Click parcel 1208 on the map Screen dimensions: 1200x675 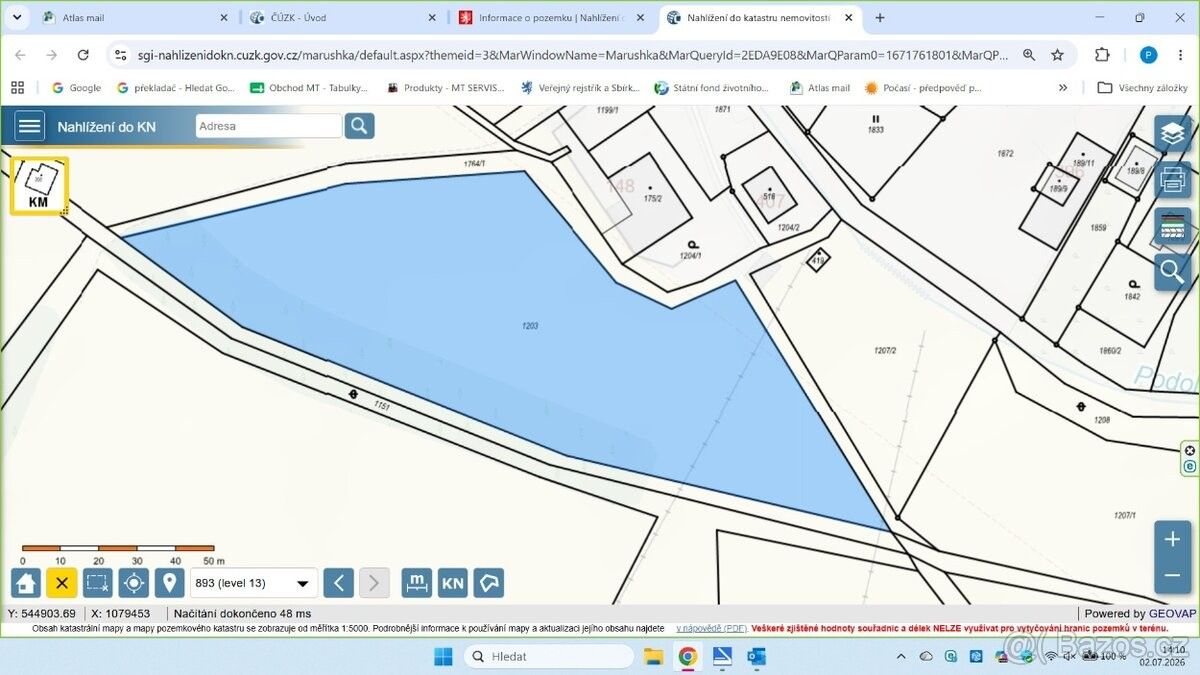point(1102,420)
